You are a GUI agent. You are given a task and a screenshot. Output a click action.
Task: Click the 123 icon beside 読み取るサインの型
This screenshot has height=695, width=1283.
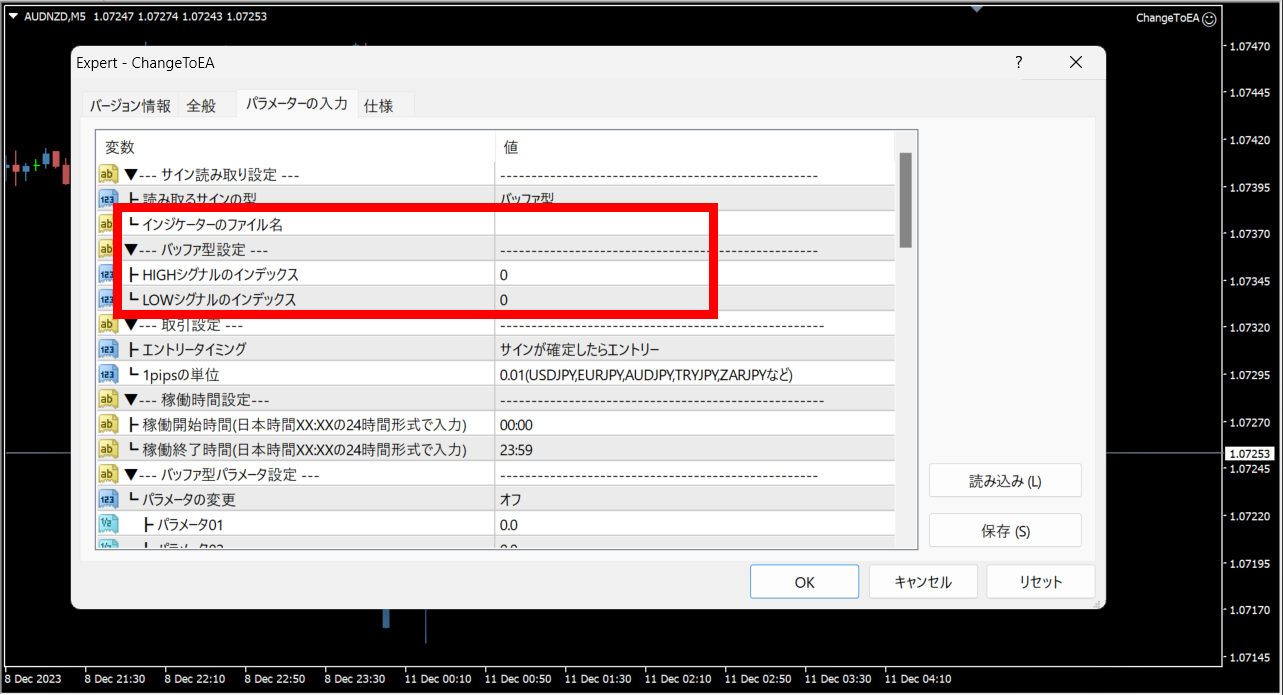[x=108, y=199]
